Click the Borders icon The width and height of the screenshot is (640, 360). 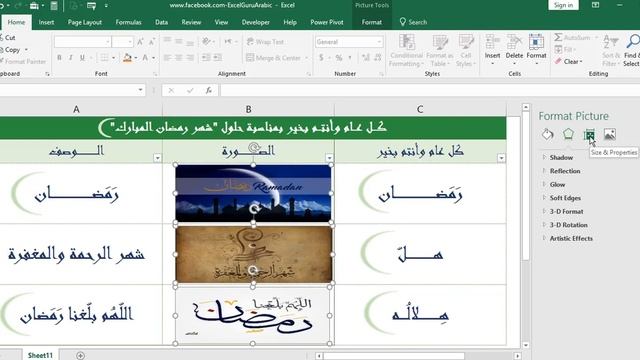pos(104,58)
